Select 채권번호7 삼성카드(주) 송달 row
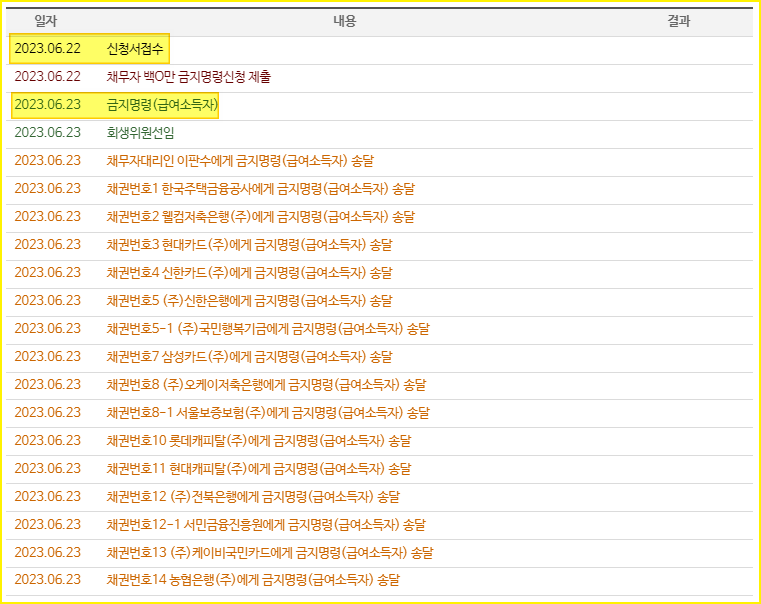This screenshot has width=761, height=604. click(x=380, y=357)
